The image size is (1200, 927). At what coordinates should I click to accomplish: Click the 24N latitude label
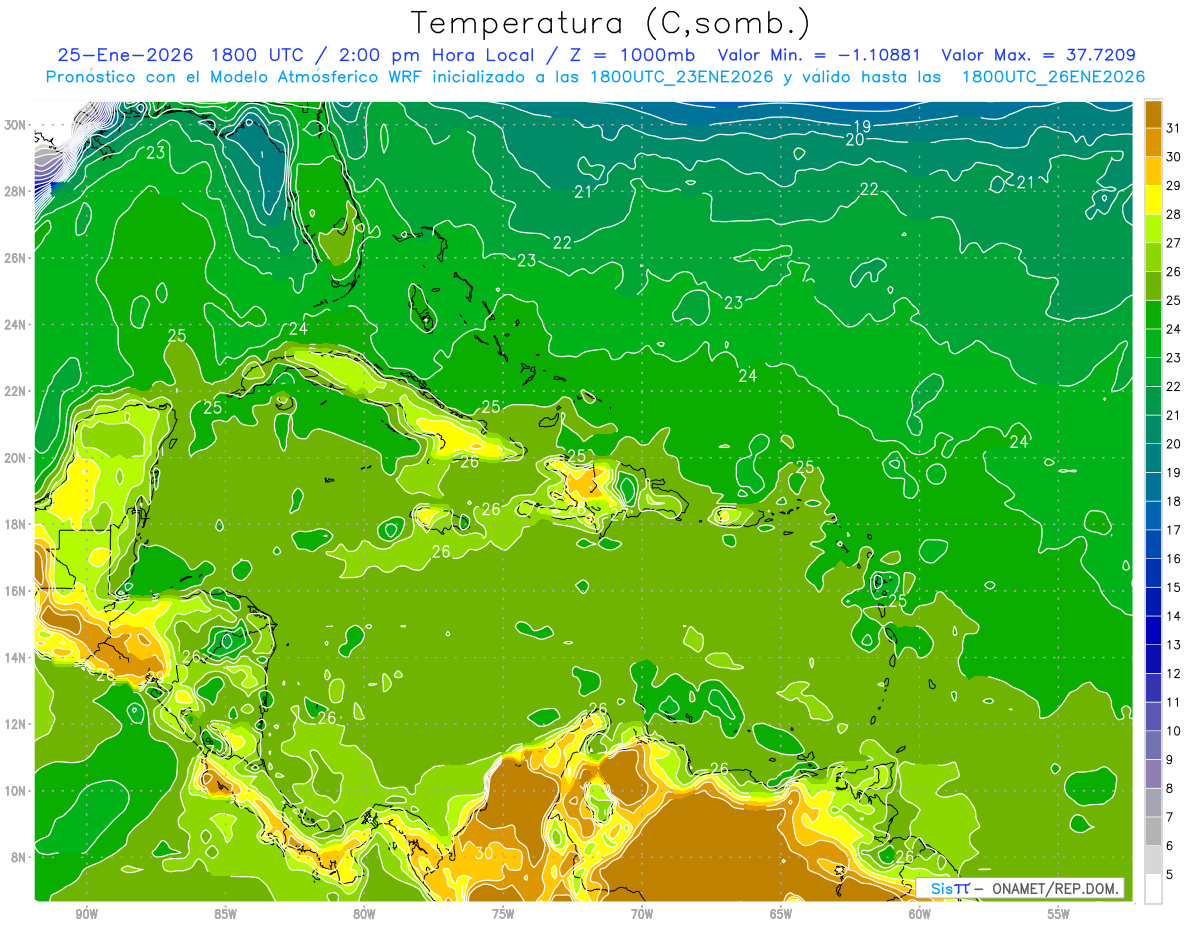[16, 325]
